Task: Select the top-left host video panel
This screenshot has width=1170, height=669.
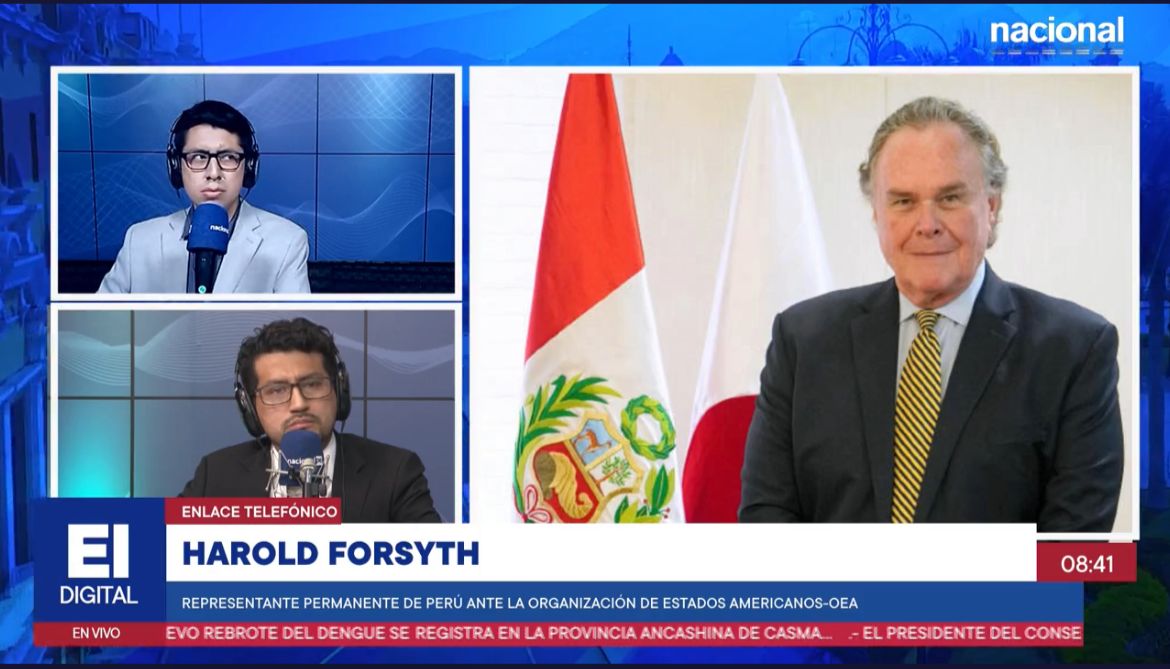Action: tap(256, 183)
